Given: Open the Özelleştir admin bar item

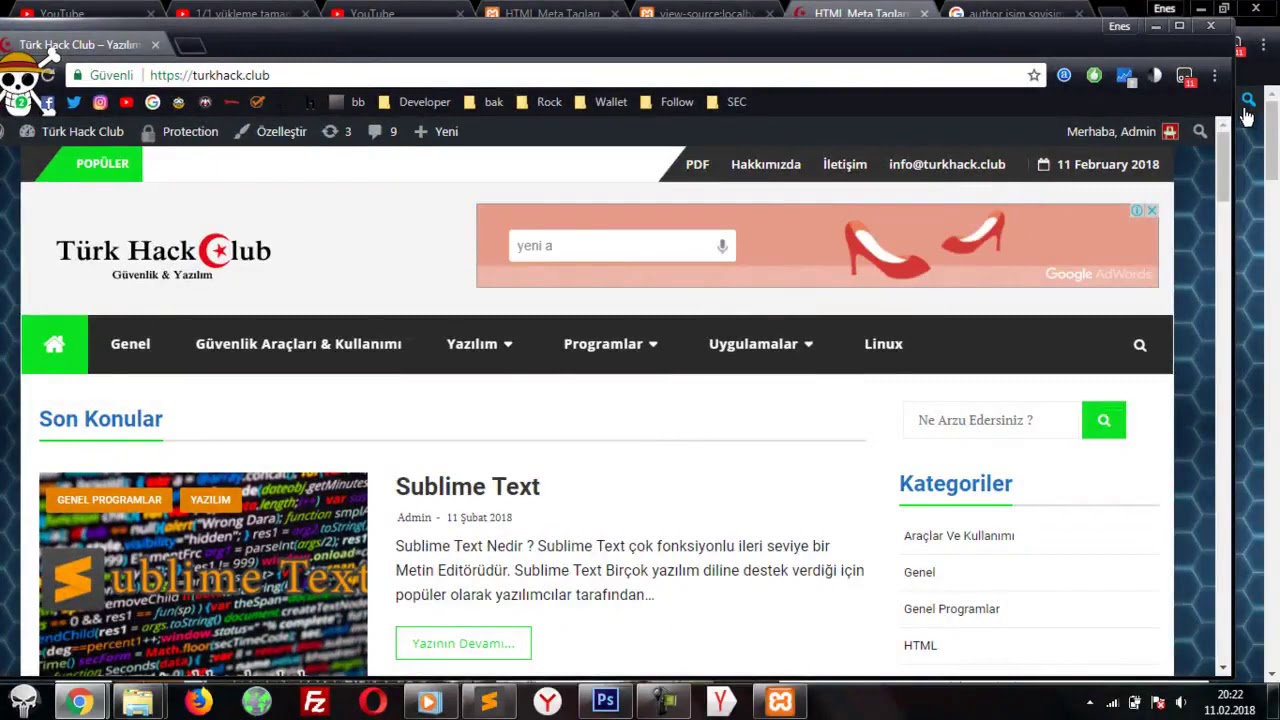Looking at the screenshot, I should pyautogui.click(x=270, y=131).
